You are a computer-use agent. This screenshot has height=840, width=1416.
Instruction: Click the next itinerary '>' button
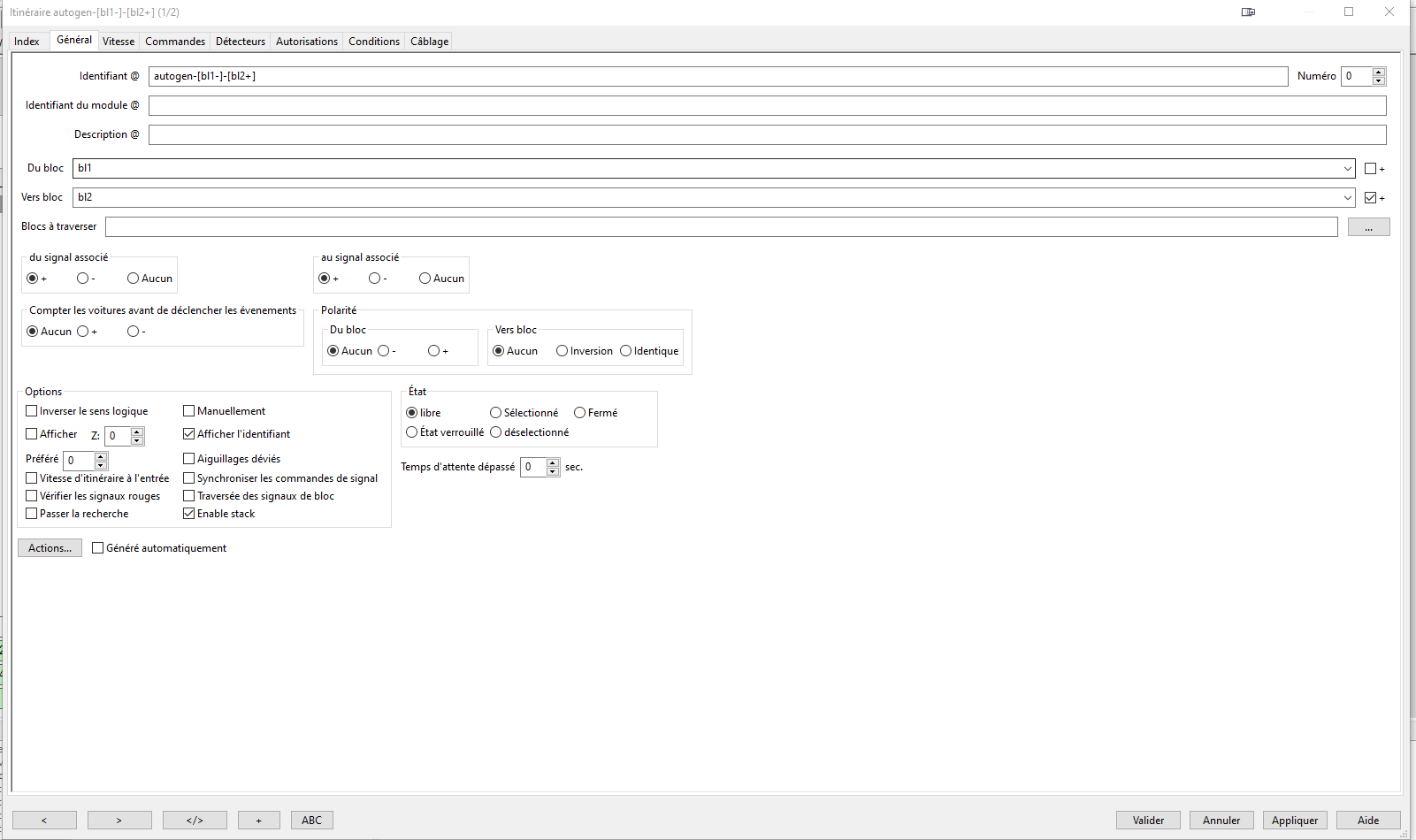[x=119, y=821]
